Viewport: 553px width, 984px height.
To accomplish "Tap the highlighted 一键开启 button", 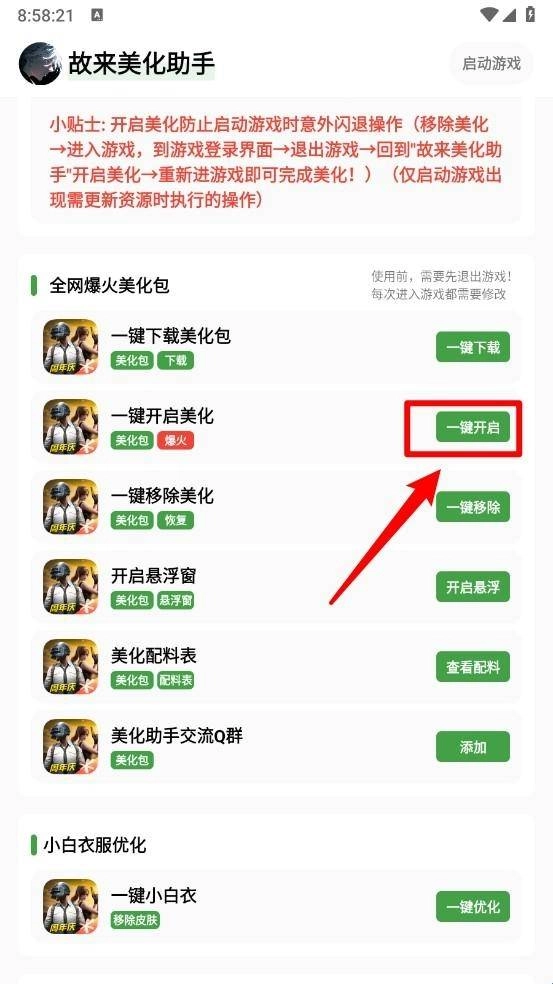I will coord(473,427).
